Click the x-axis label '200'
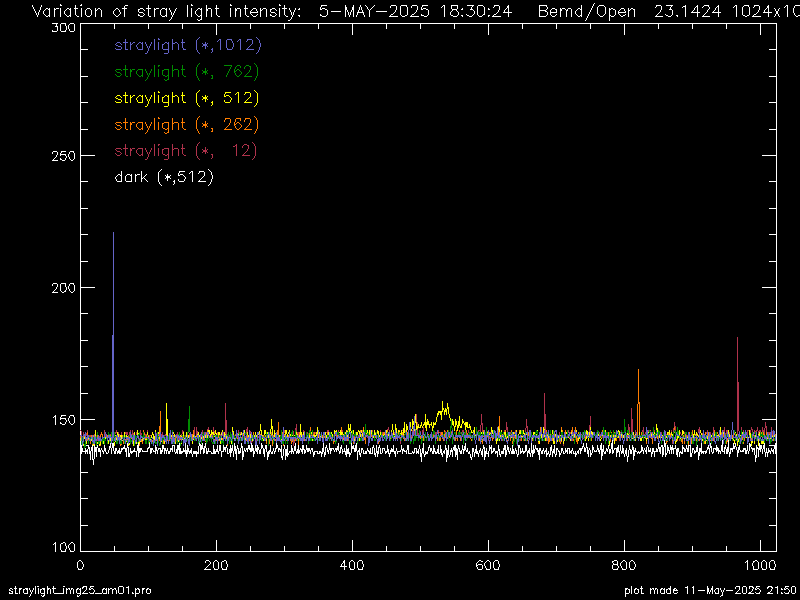 pos(216,565)
